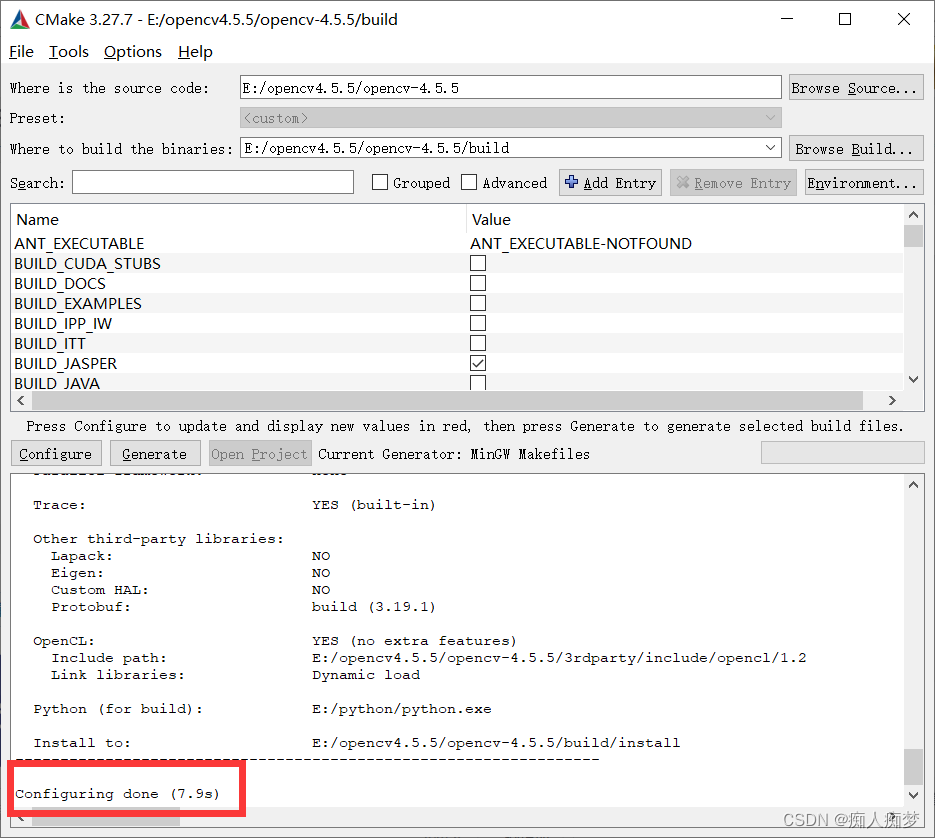Check the BUILD_CUDA_STUBS option
This screenshot has width=935, height=838.
[478, 263]
